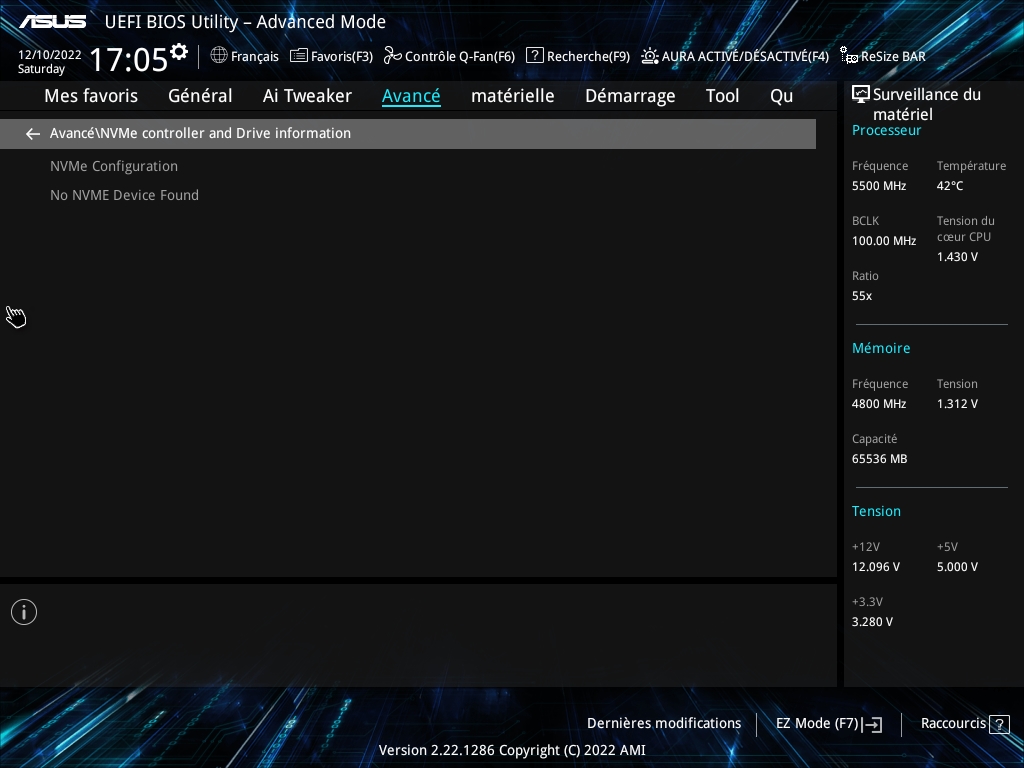
Task: Click the info icon in the help panel
Action: point(24,612)
